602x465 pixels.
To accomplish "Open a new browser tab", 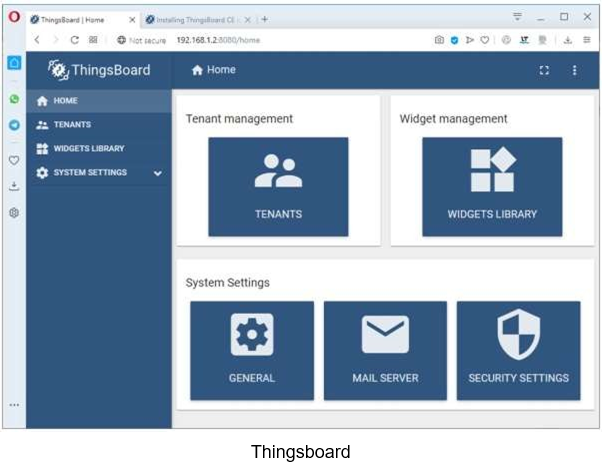I will click(265, 19).
